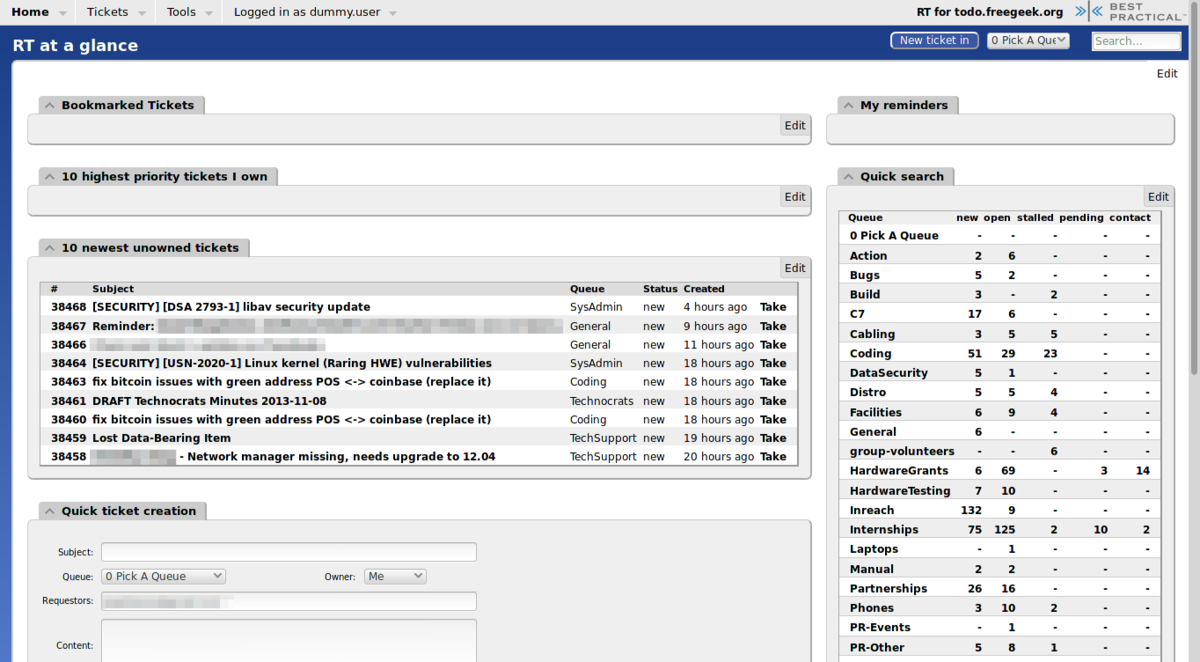
Task: Collapse the Quick search panel arrow
Action: coord(849,177)
